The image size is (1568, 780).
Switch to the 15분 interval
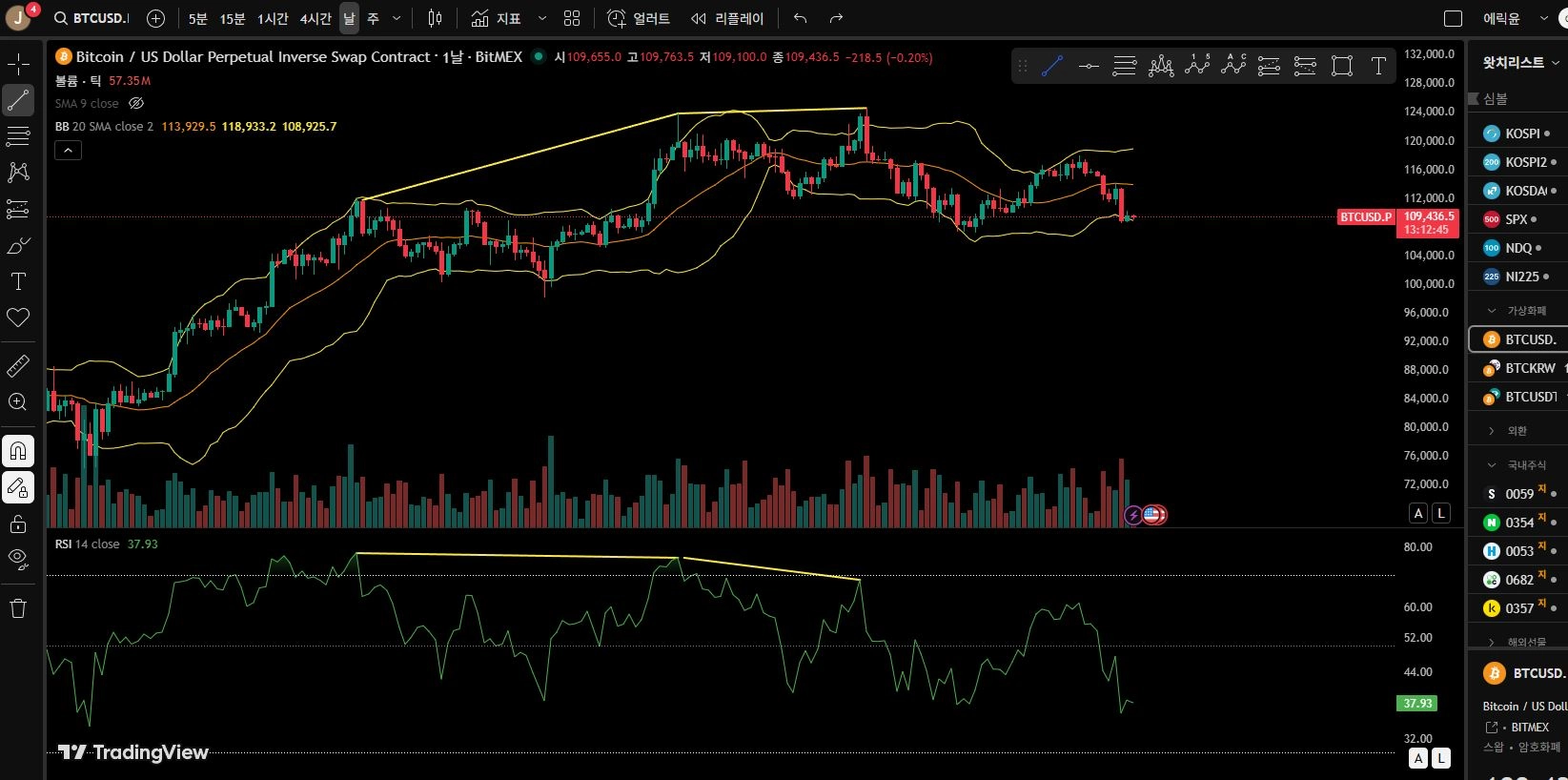[x=233, y=18]
